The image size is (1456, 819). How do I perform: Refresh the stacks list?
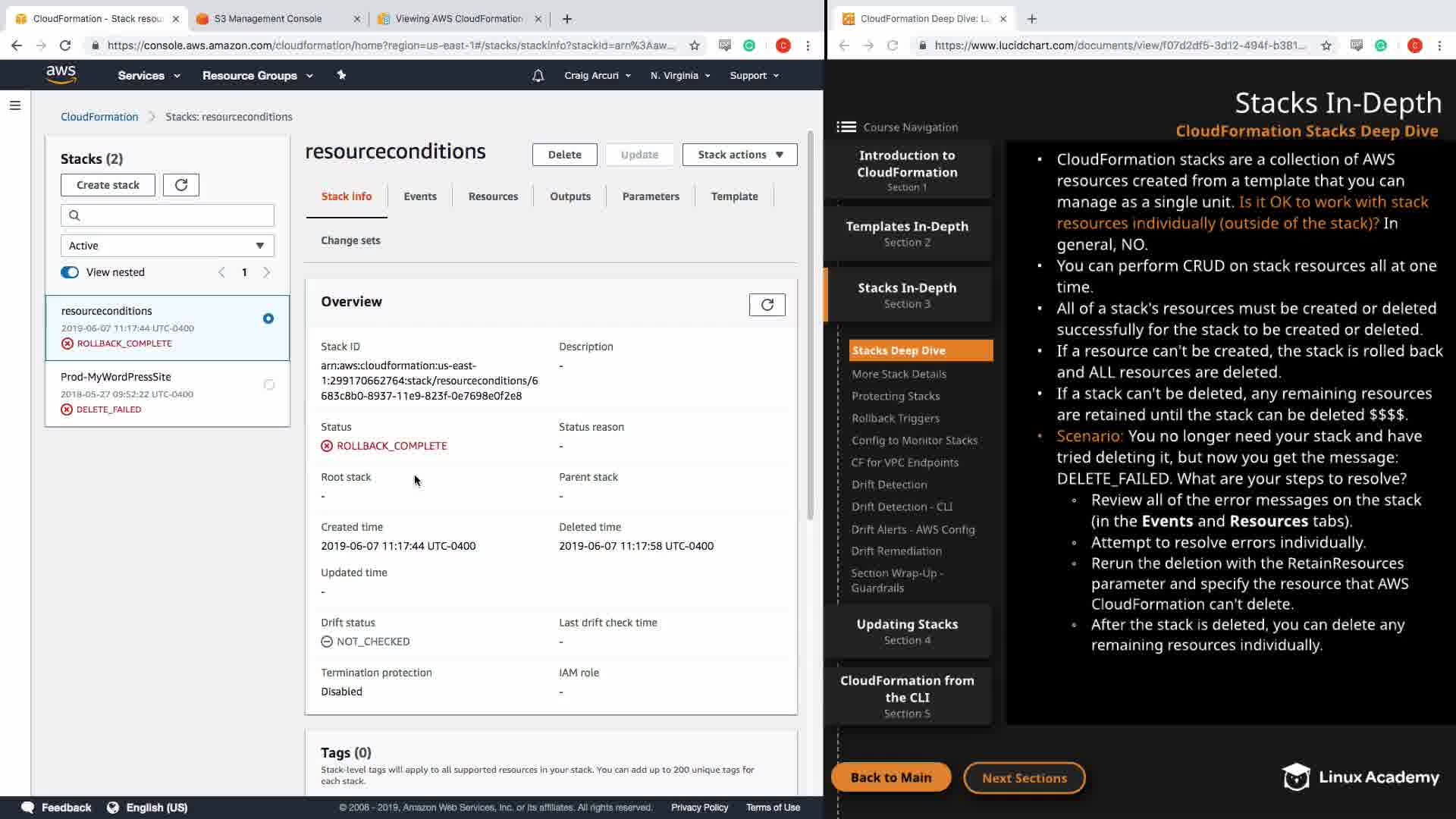click(180, 185)
